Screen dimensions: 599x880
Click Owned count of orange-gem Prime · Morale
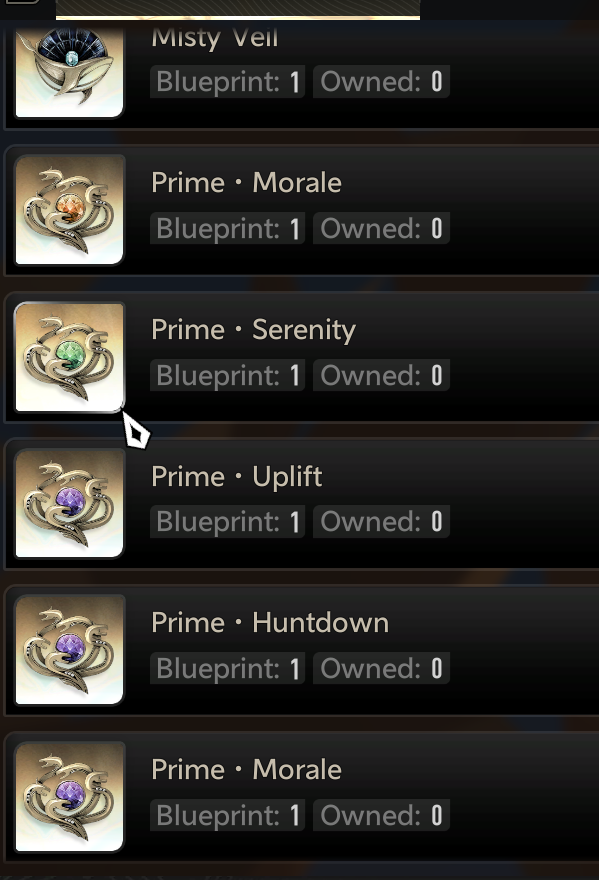click(381, 228)
